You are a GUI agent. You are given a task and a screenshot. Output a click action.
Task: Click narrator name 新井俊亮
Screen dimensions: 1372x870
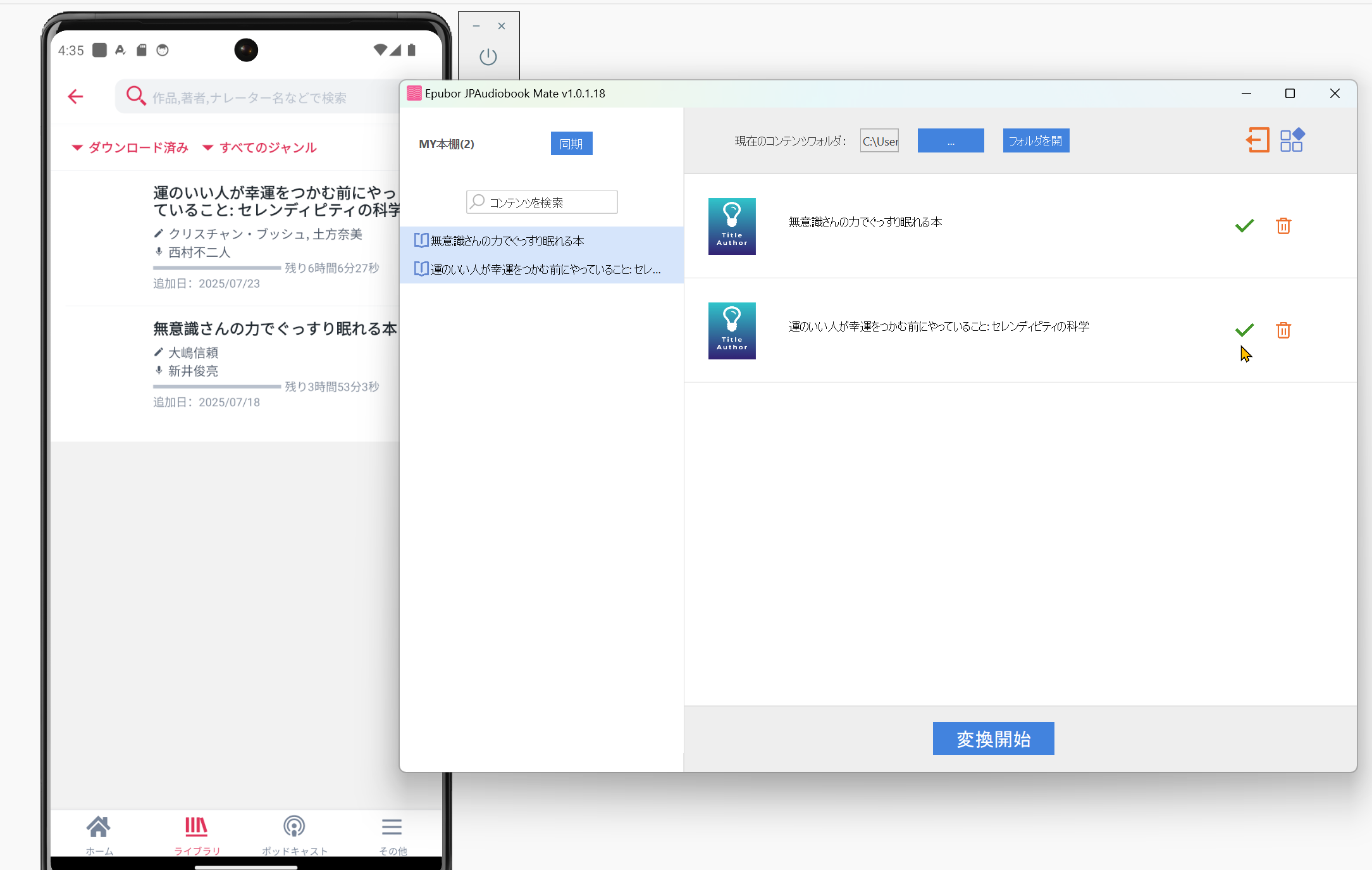click(193, 371)
